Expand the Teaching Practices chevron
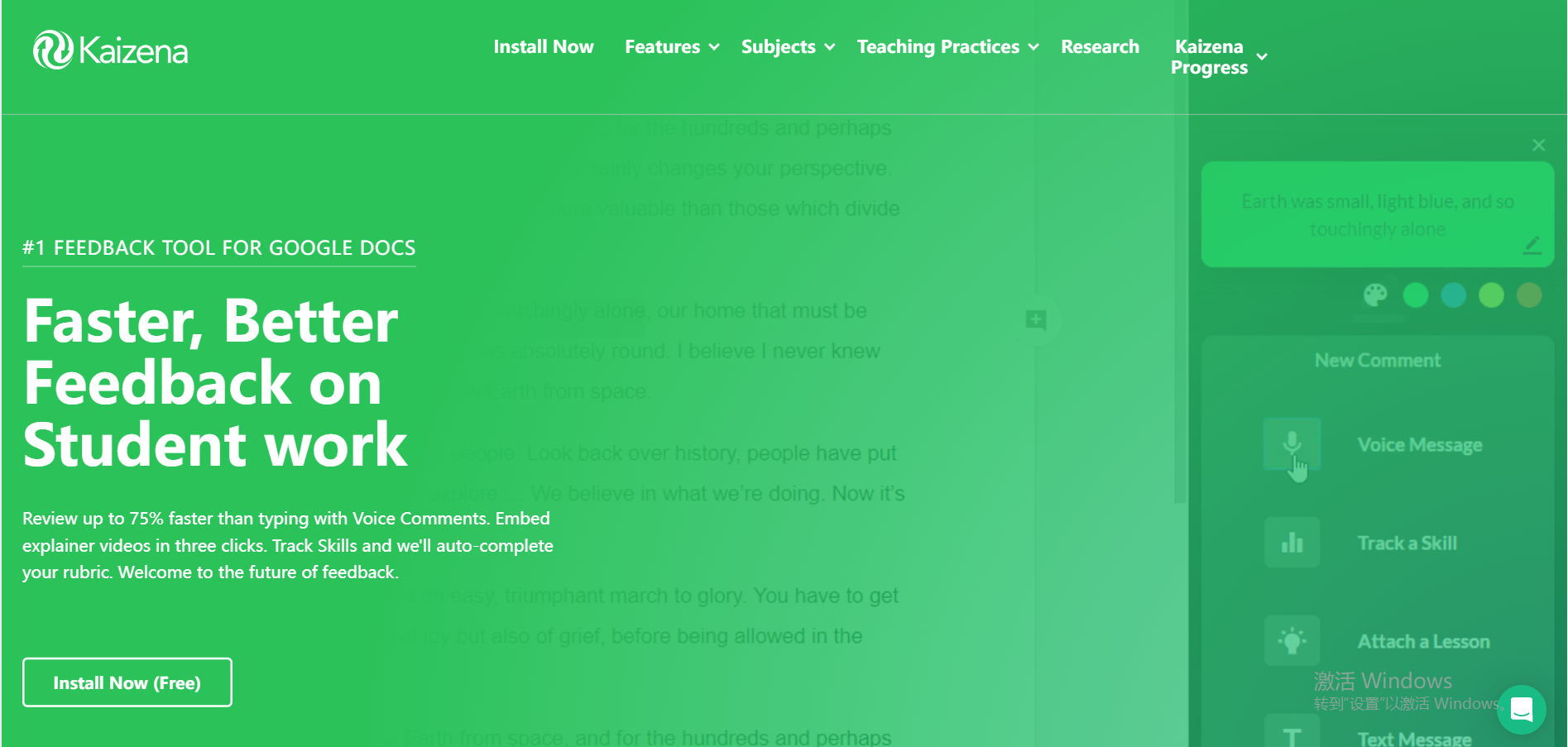 [1033, 48]
